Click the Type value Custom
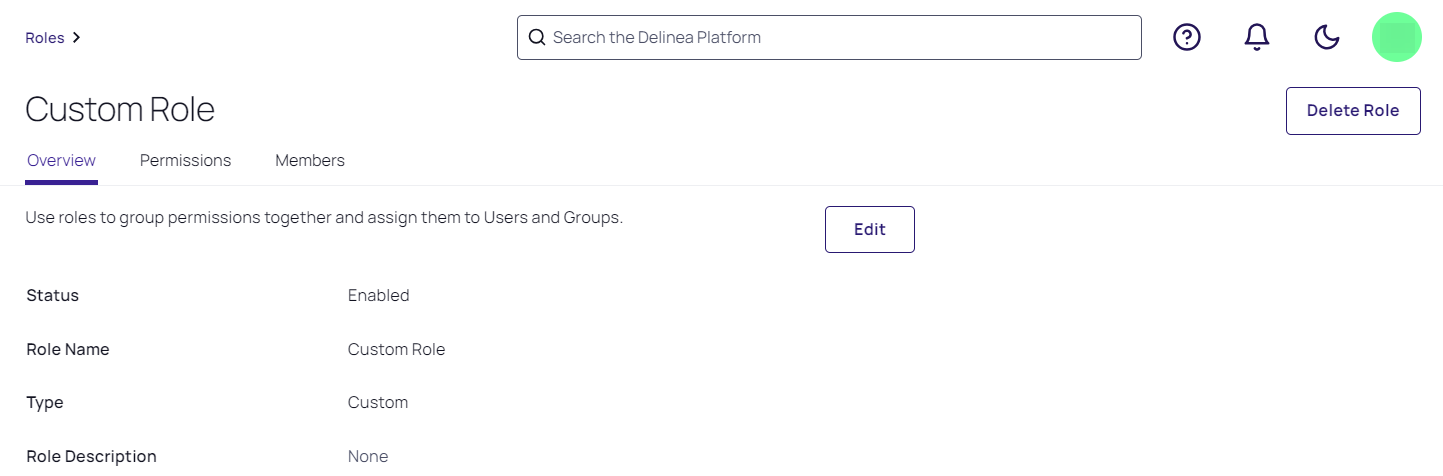This screenshot has width=1443, height=476. (x=378, y=402)
